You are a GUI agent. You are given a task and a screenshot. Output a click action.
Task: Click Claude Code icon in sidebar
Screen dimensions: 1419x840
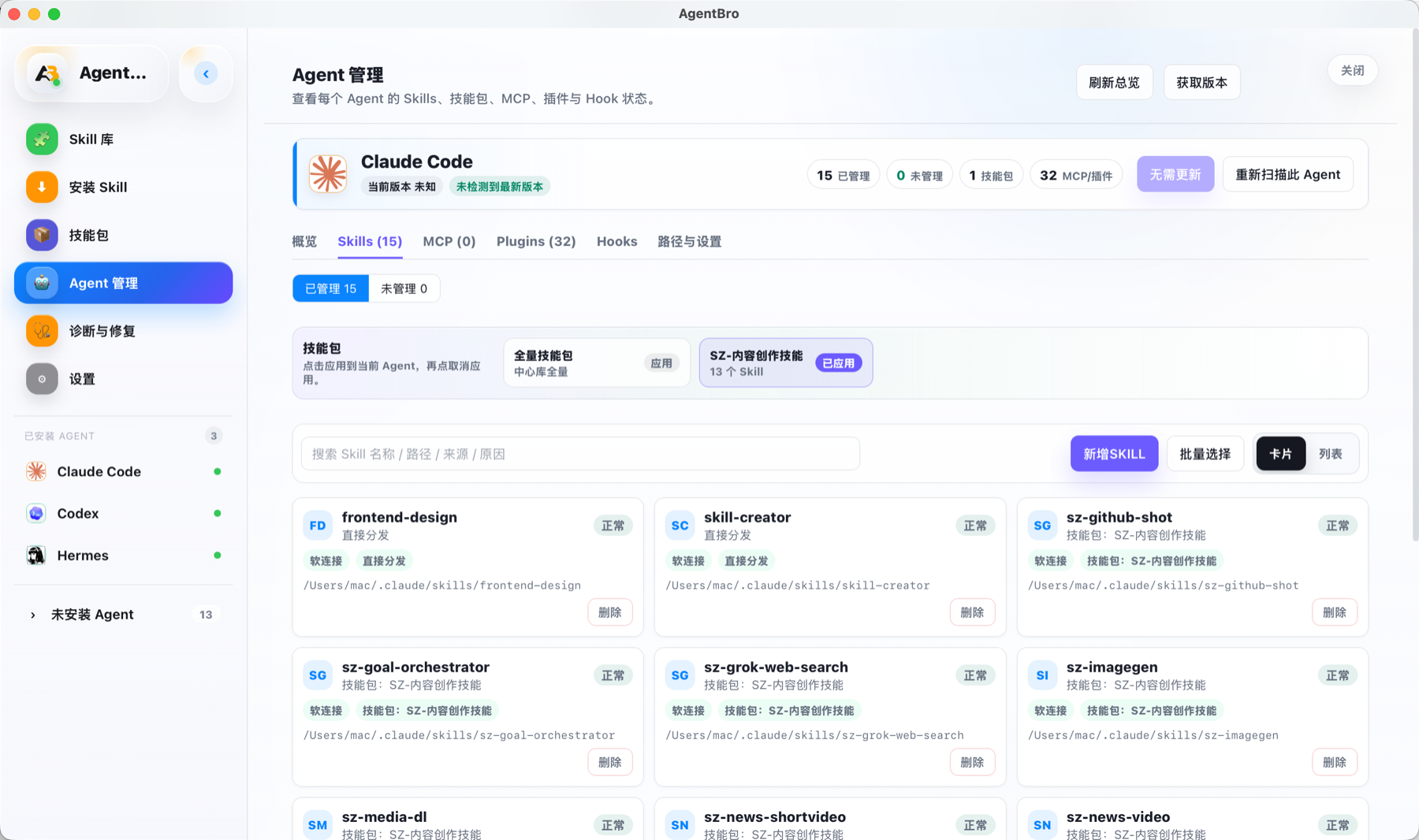click(35, 471)
